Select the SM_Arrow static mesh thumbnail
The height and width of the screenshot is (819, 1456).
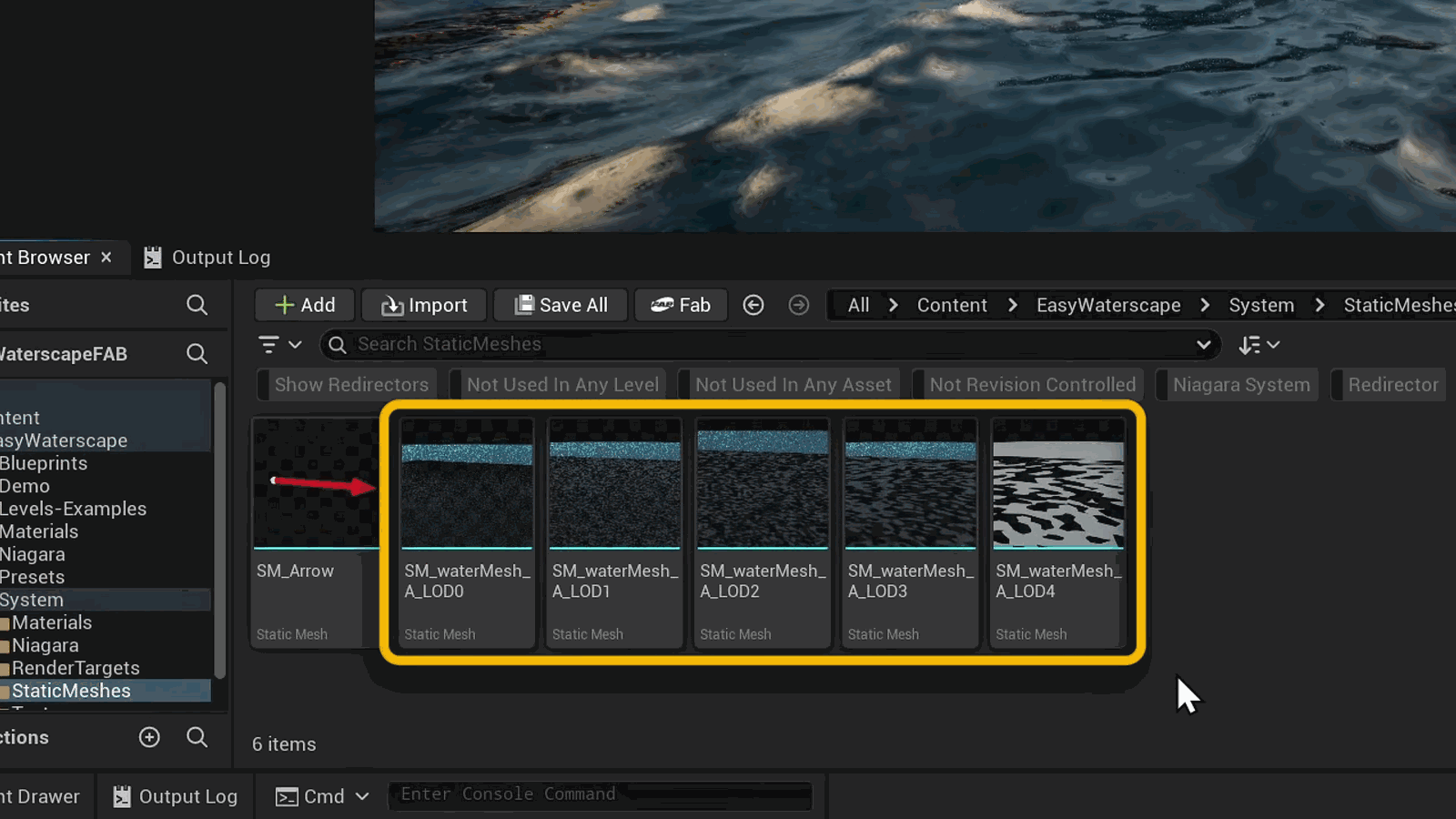click(x=316, y=483)
